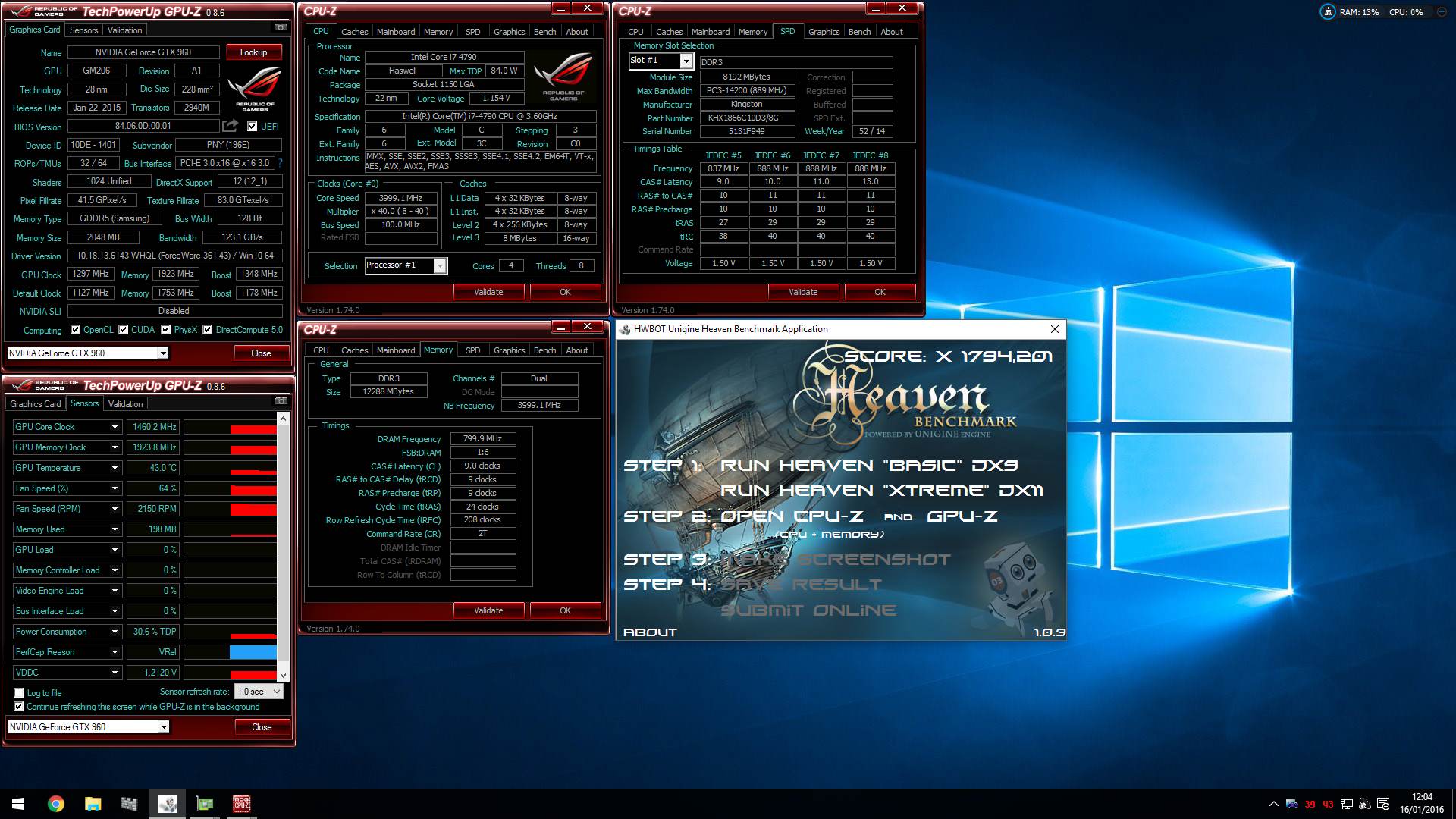
Task: Click Validate in the CPU-Z Memory window
Action: point(488,610)
